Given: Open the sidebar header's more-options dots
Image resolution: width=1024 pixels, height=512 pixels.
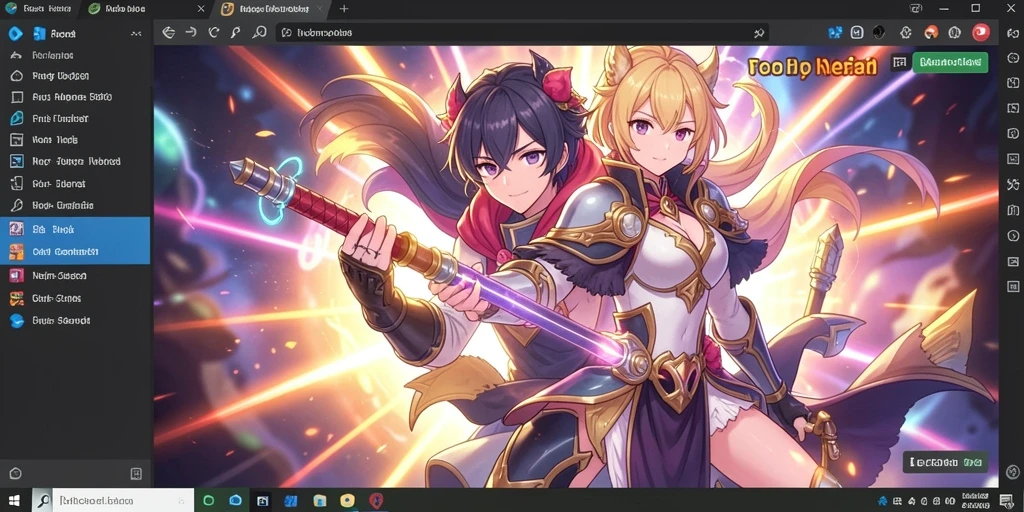Looking at the screenshot, I should pos(136,33).
